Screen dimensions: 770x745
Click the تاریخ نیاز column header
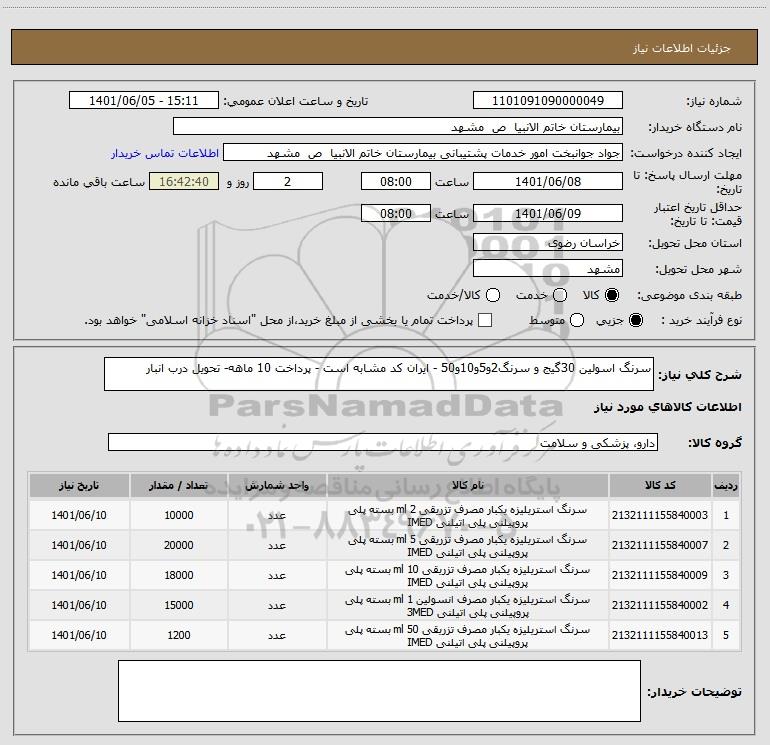coord(79,485)
